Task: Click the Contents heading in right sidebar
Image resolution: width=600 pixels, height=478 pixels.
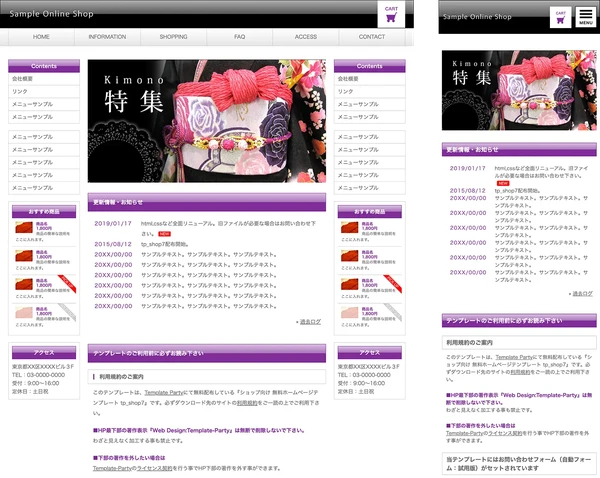Action: [370, 66]
